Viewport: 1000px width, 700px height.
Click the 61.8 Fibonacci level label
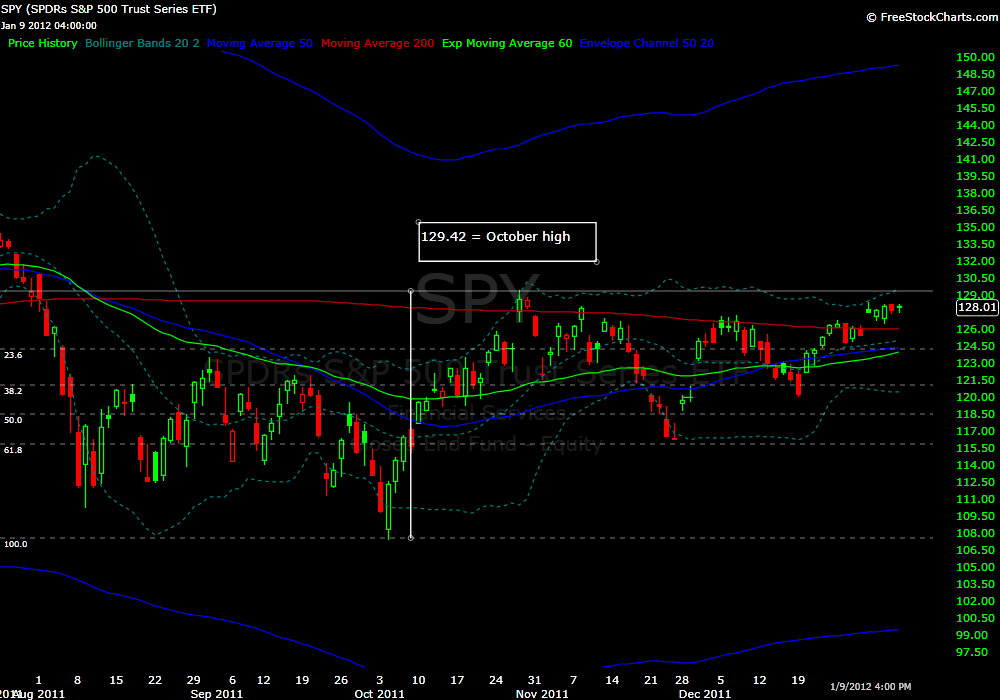tap(13, 450)
